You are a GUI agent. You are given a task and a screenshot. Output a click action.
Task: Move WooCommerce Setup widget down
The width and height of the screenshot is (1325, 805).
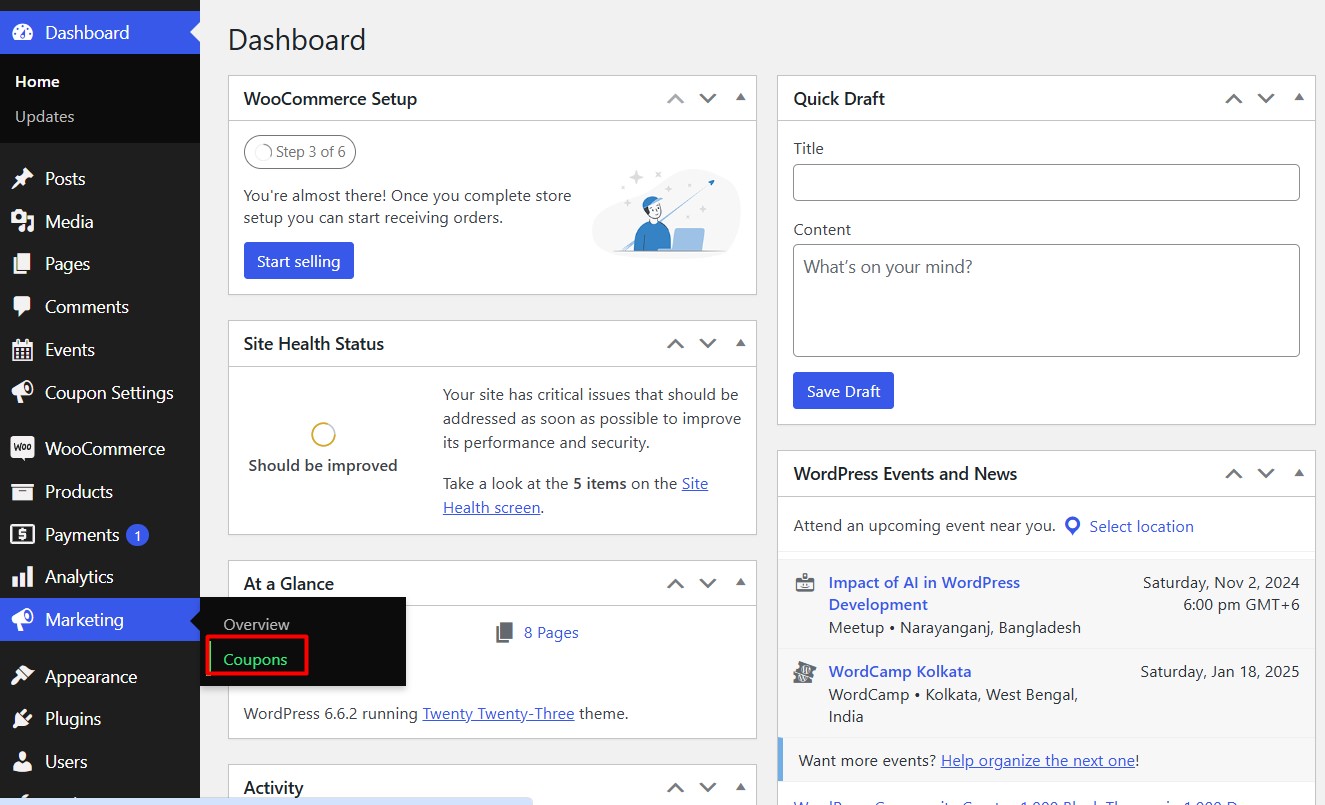(708, 98)
